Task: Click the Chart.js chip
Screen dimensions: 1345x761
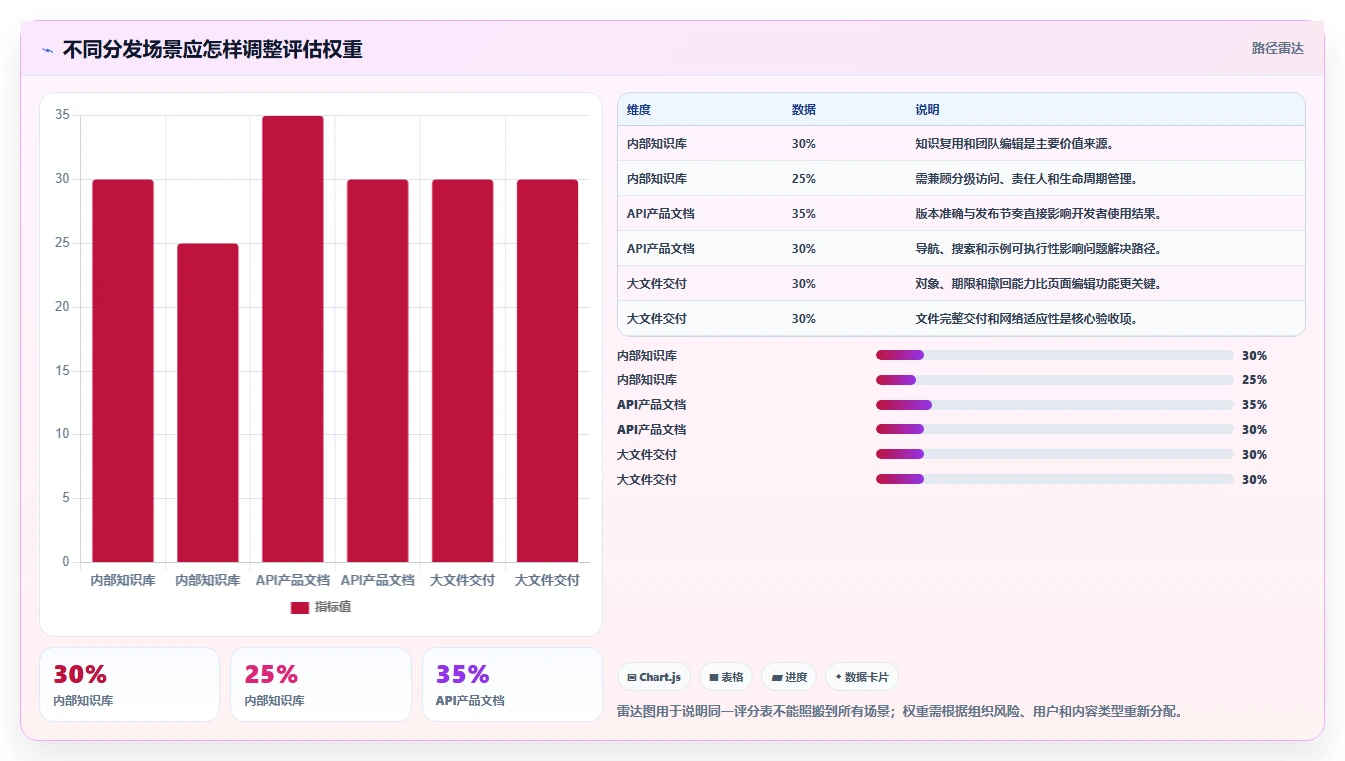Action: 654,677
